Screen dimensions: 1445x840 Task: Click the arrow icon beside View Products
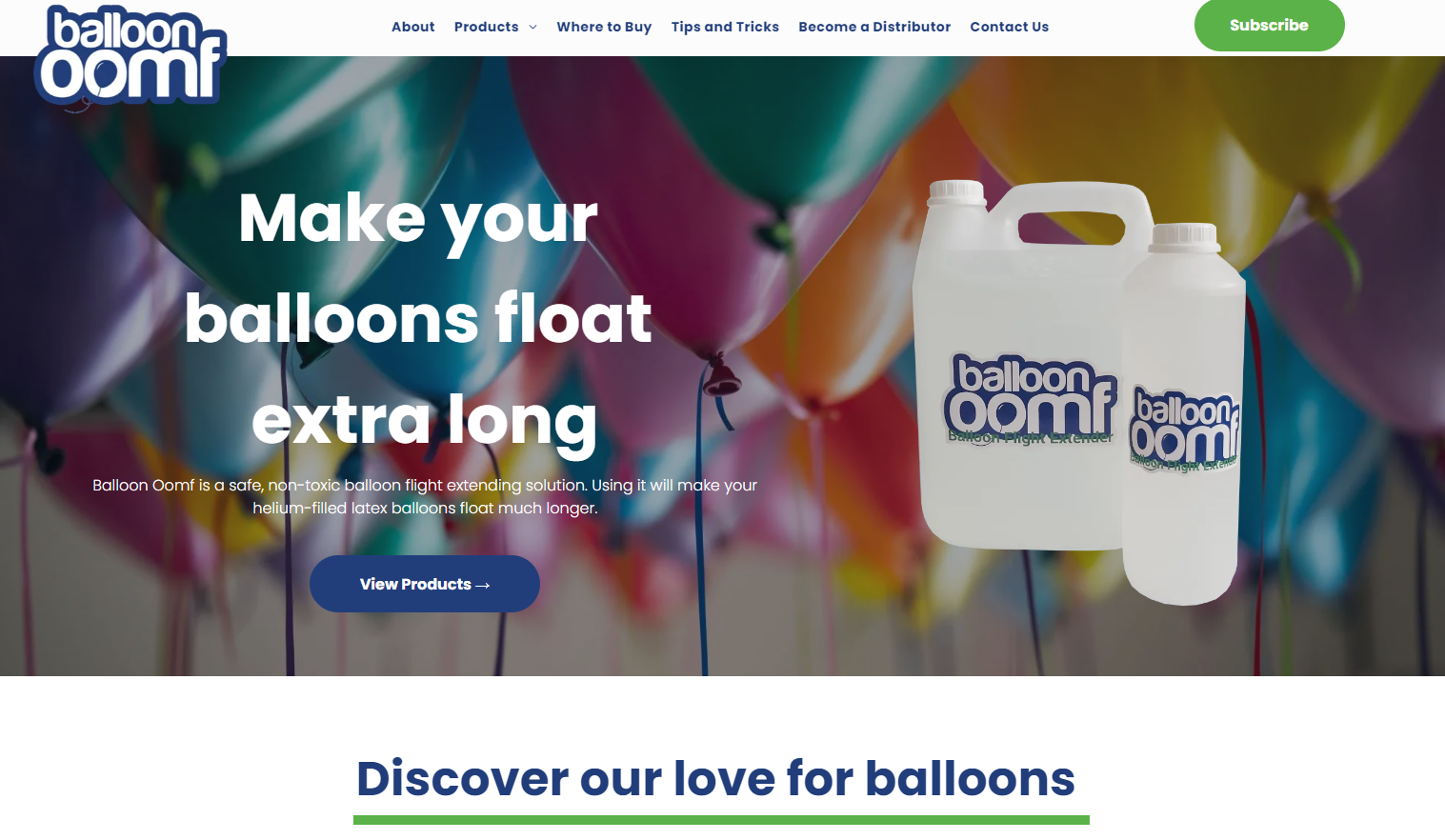(x=482, y=585)
